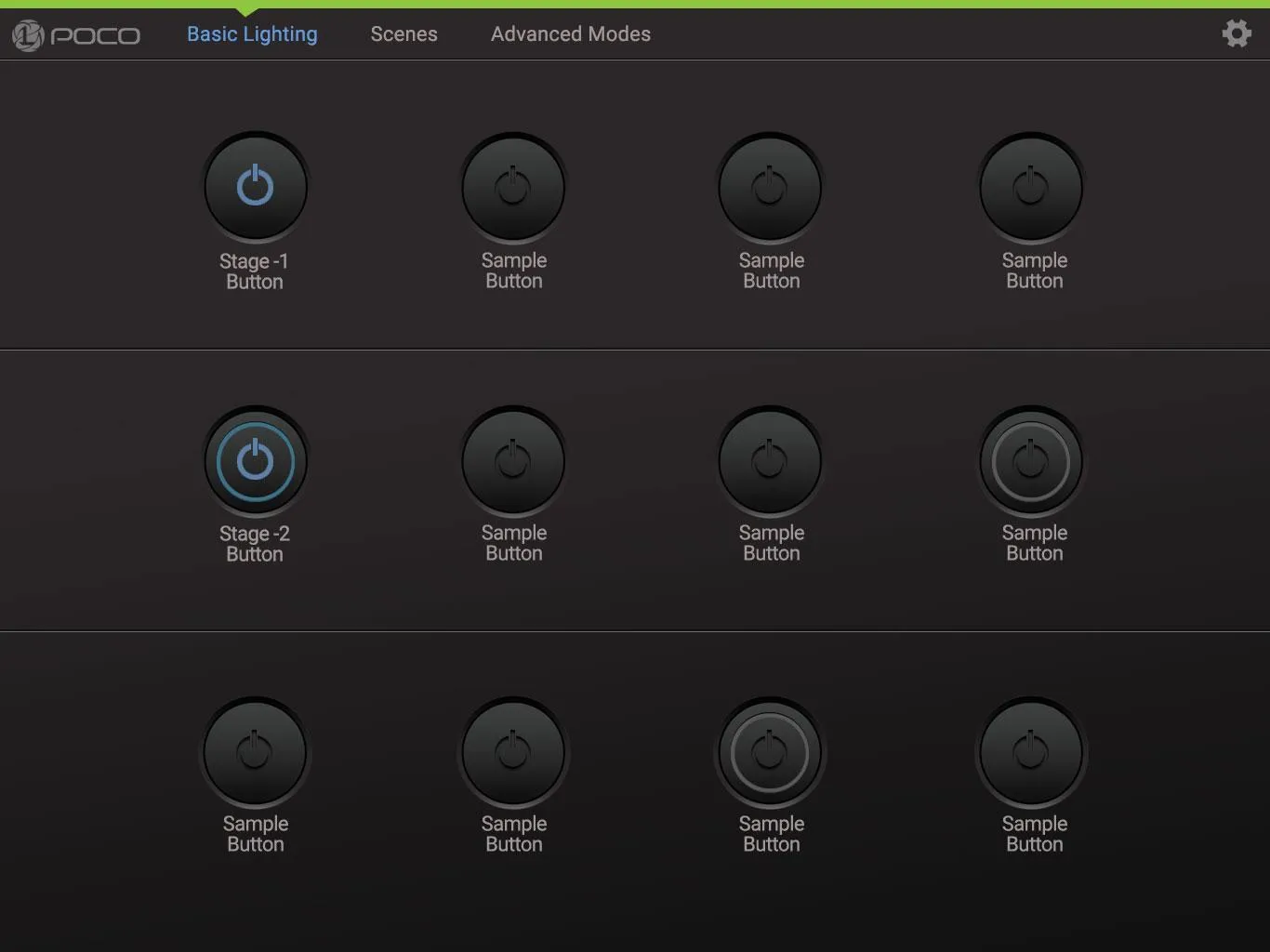Click the POCO logo
Image resolution: width=1270 pixels, height=952 pixels.
pyautogui.click(x=76, y=35)
